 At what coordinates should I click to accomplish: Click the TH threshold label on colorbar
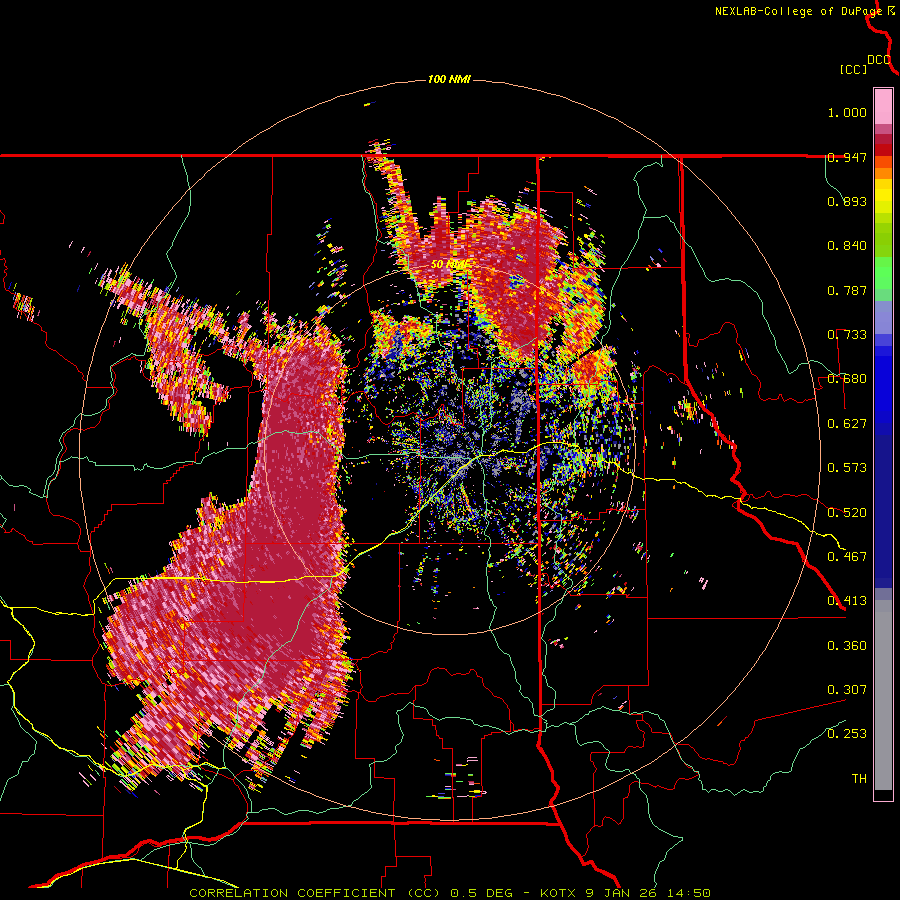(x=859, y=779)
